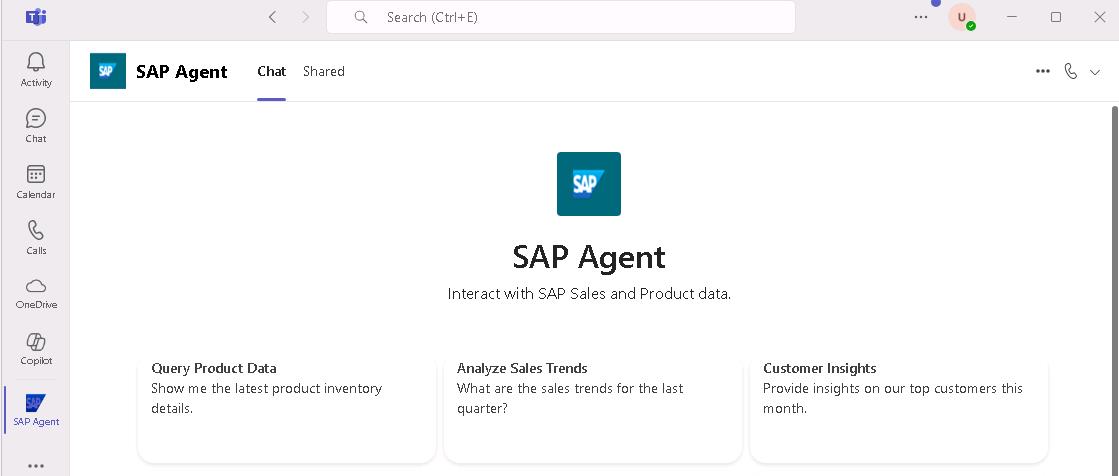The width and height of the screenshot is (1119, 476).
Task: Switch to the Shared tab
Action: click(x=324, y=71)
